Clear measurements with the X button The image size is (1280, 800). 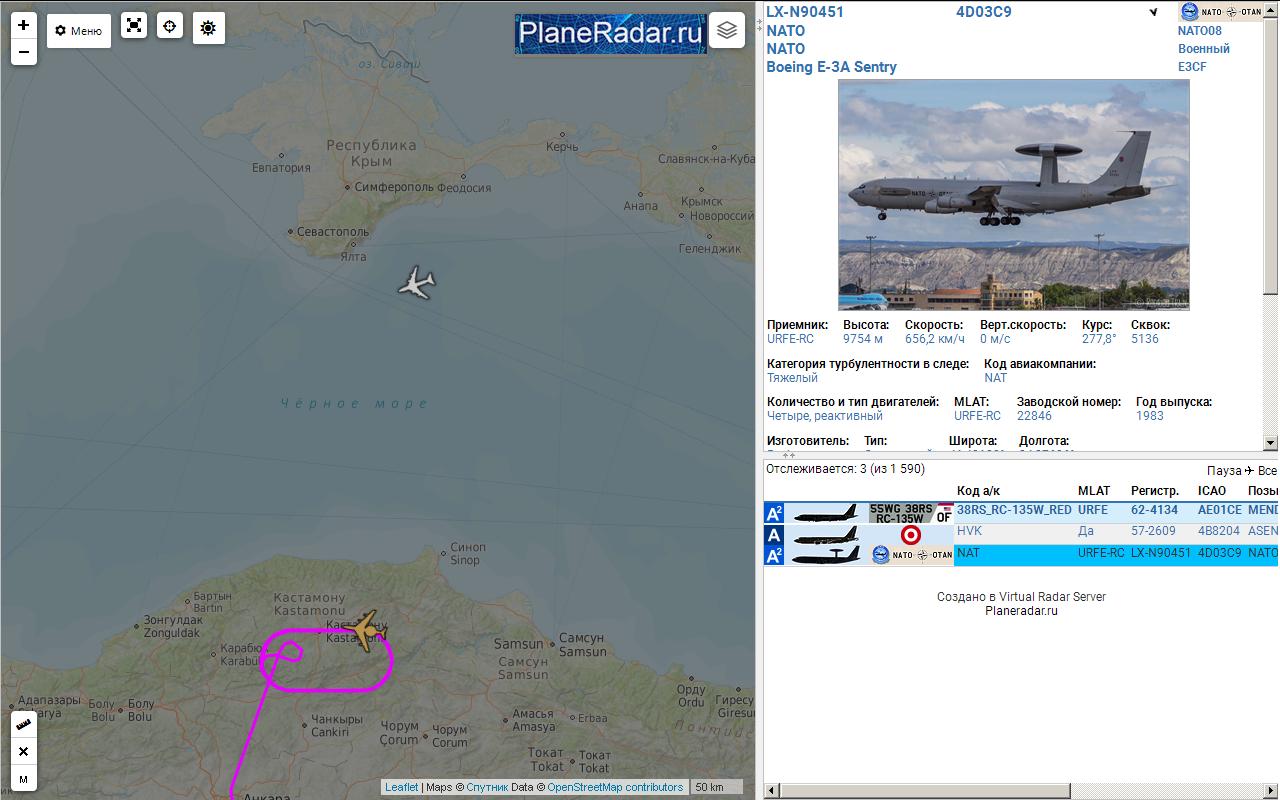[24, 751]
